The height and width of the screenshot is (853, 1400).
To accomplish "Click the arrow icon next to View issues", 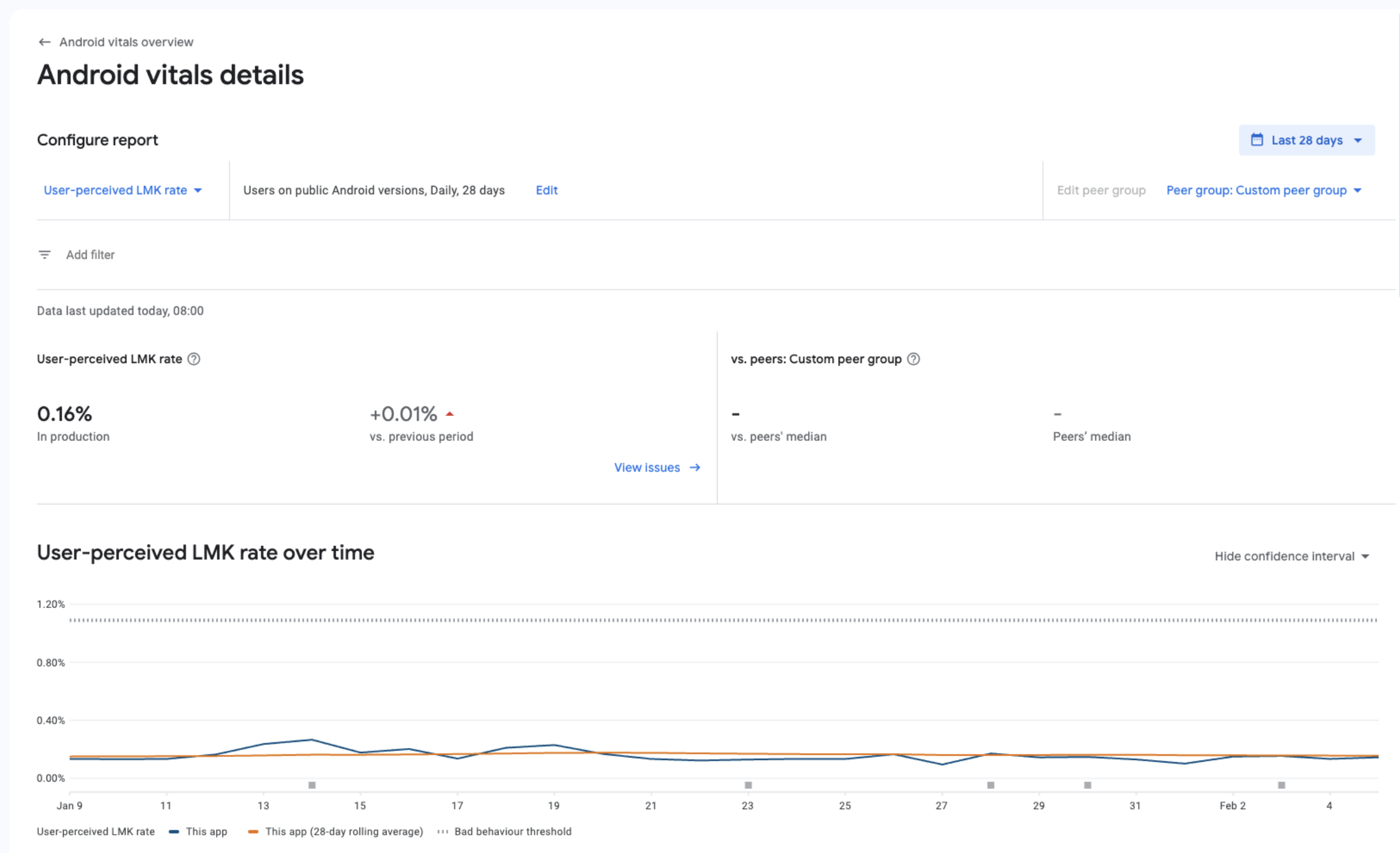I will point(695,467).
